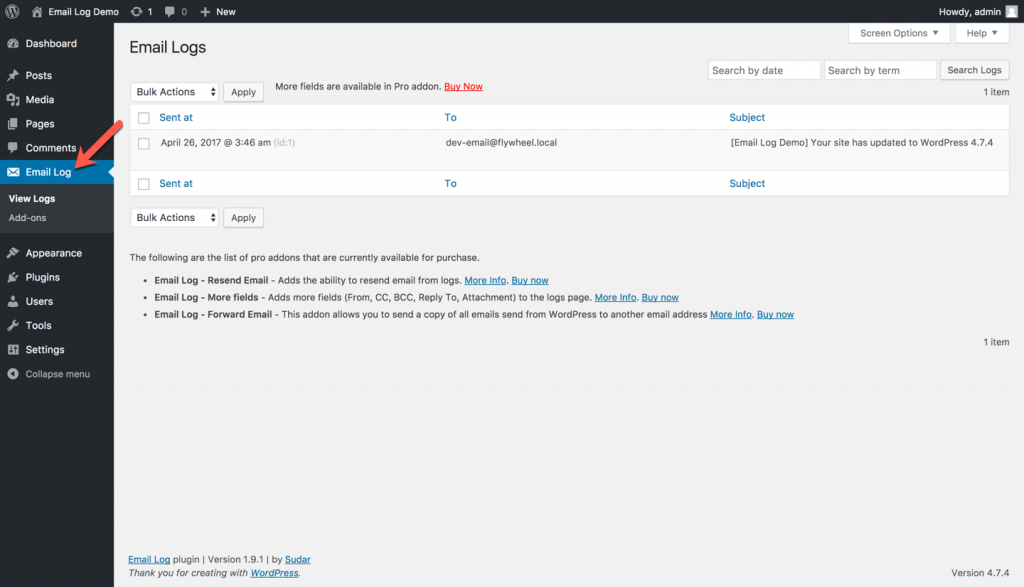Click the Howdy, admin account menu

click(978, 12)
